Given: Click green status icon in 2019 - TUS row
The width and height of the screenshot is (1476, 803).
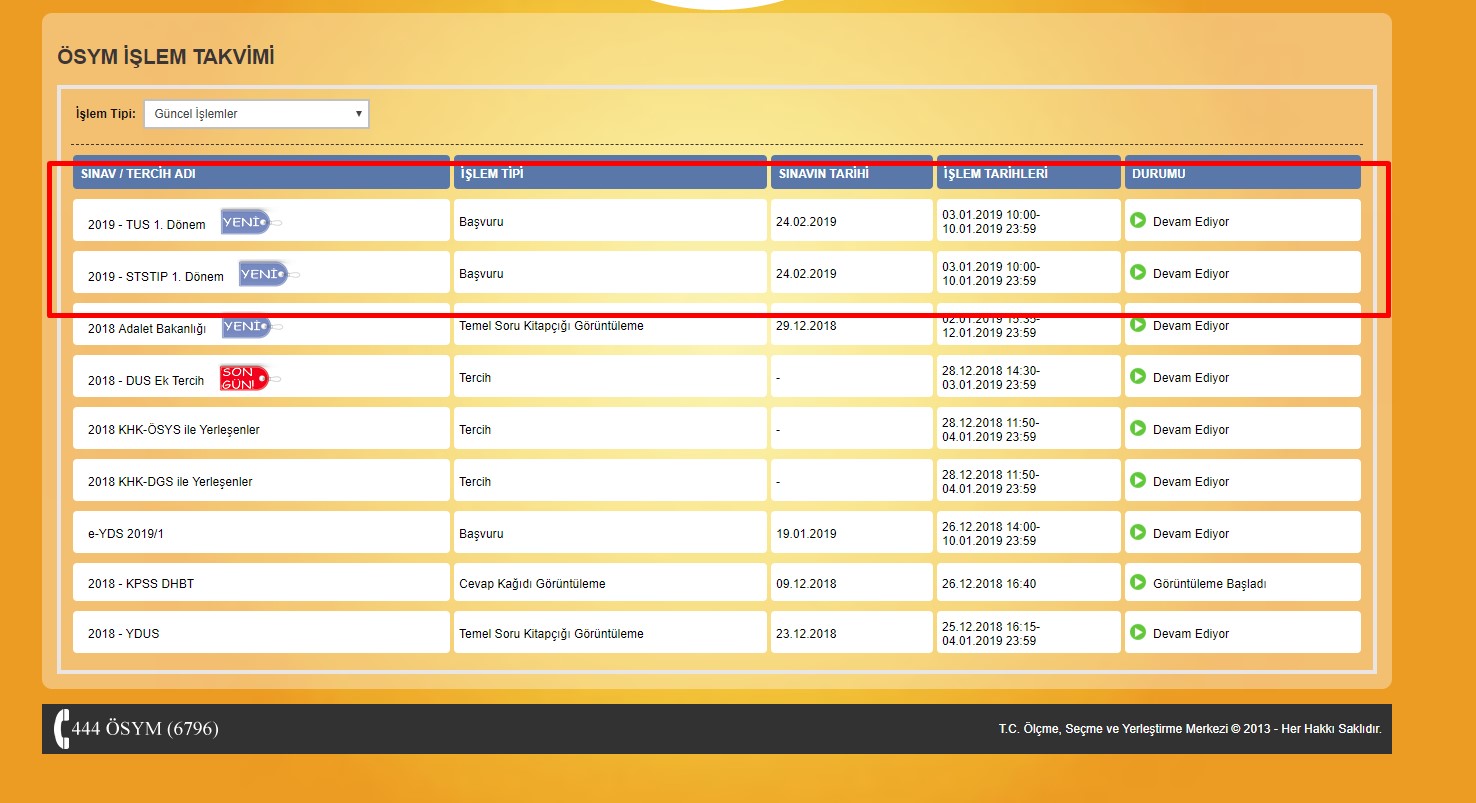Looking at the screenshot, I should coord(1137,220).
